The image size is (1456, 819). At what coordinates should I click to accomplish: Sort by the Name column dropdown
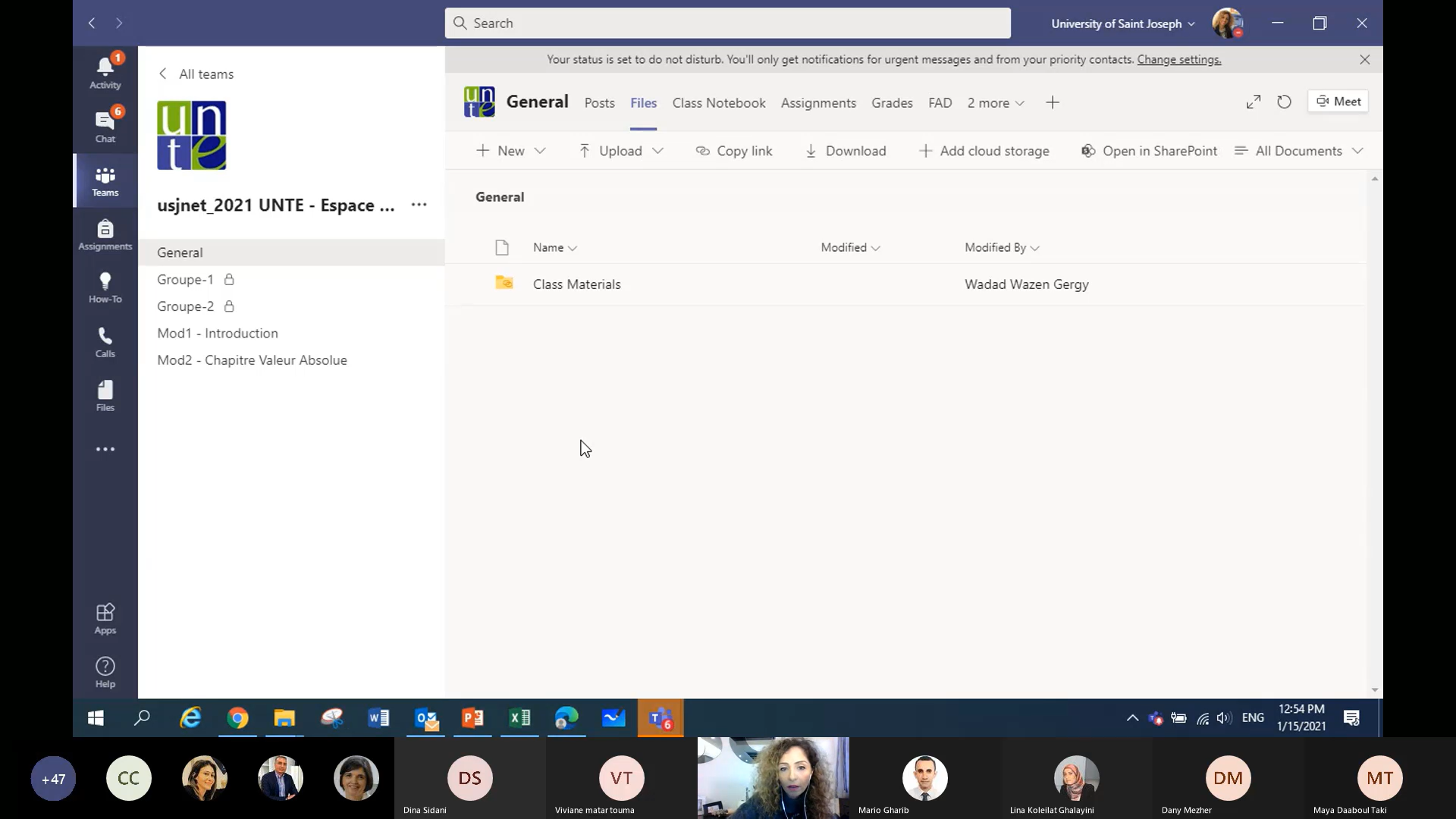[555, 248]
